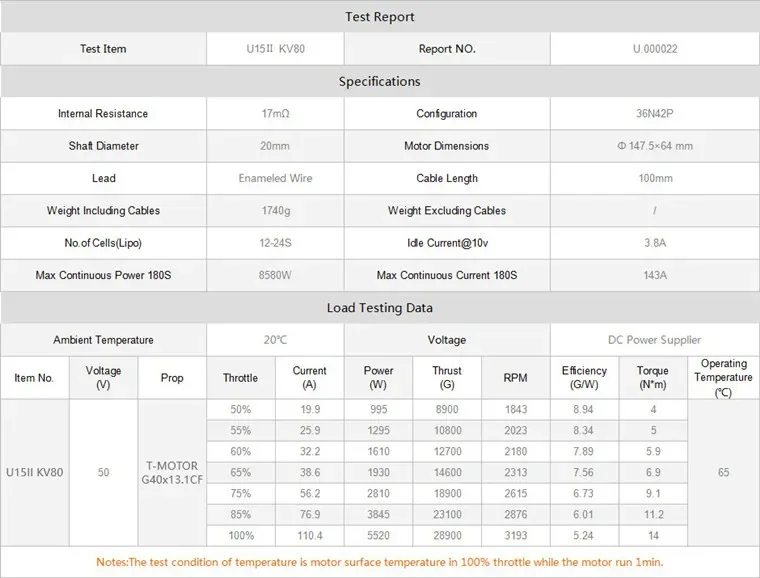Screen dimensions: 760x578
Task: Click the 'Power (W)' column header
Action: click(x=378, y=377)
